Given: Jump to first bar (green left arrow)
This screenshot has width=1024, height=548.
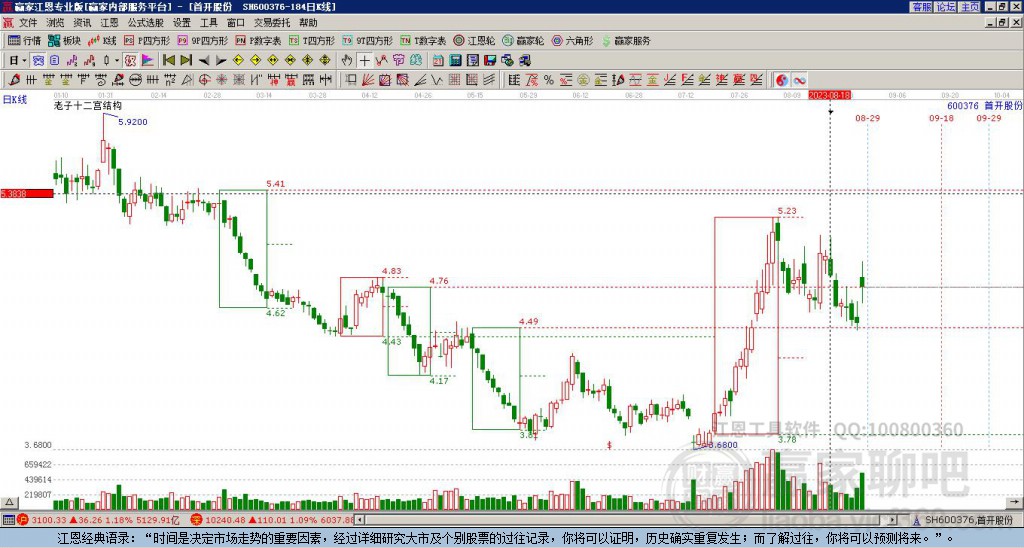Looking at the screenshot, I should (169, 61).
